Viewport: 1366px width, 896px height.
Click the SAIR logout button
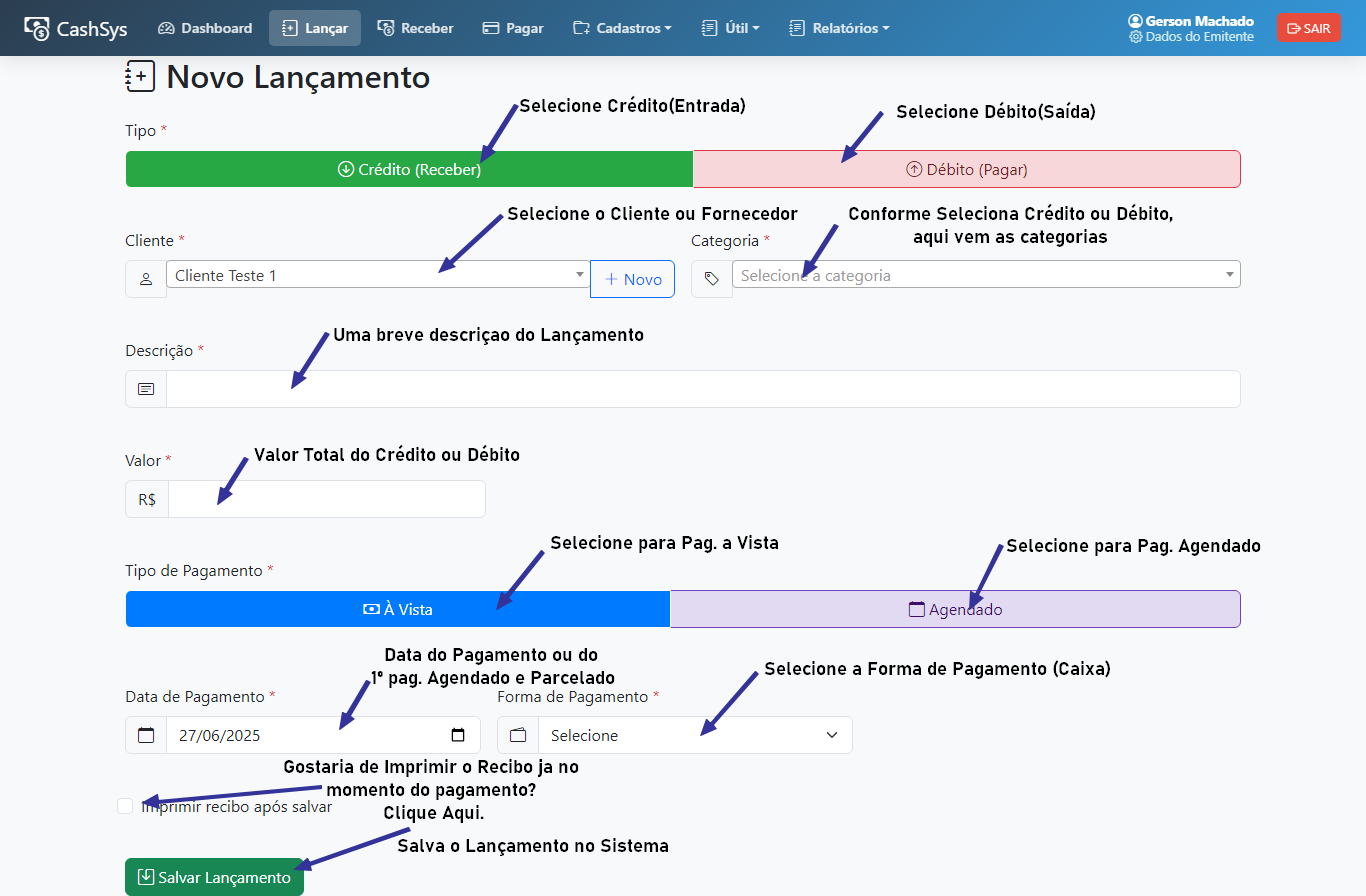pyautogui.click(x=1308, y=28)
